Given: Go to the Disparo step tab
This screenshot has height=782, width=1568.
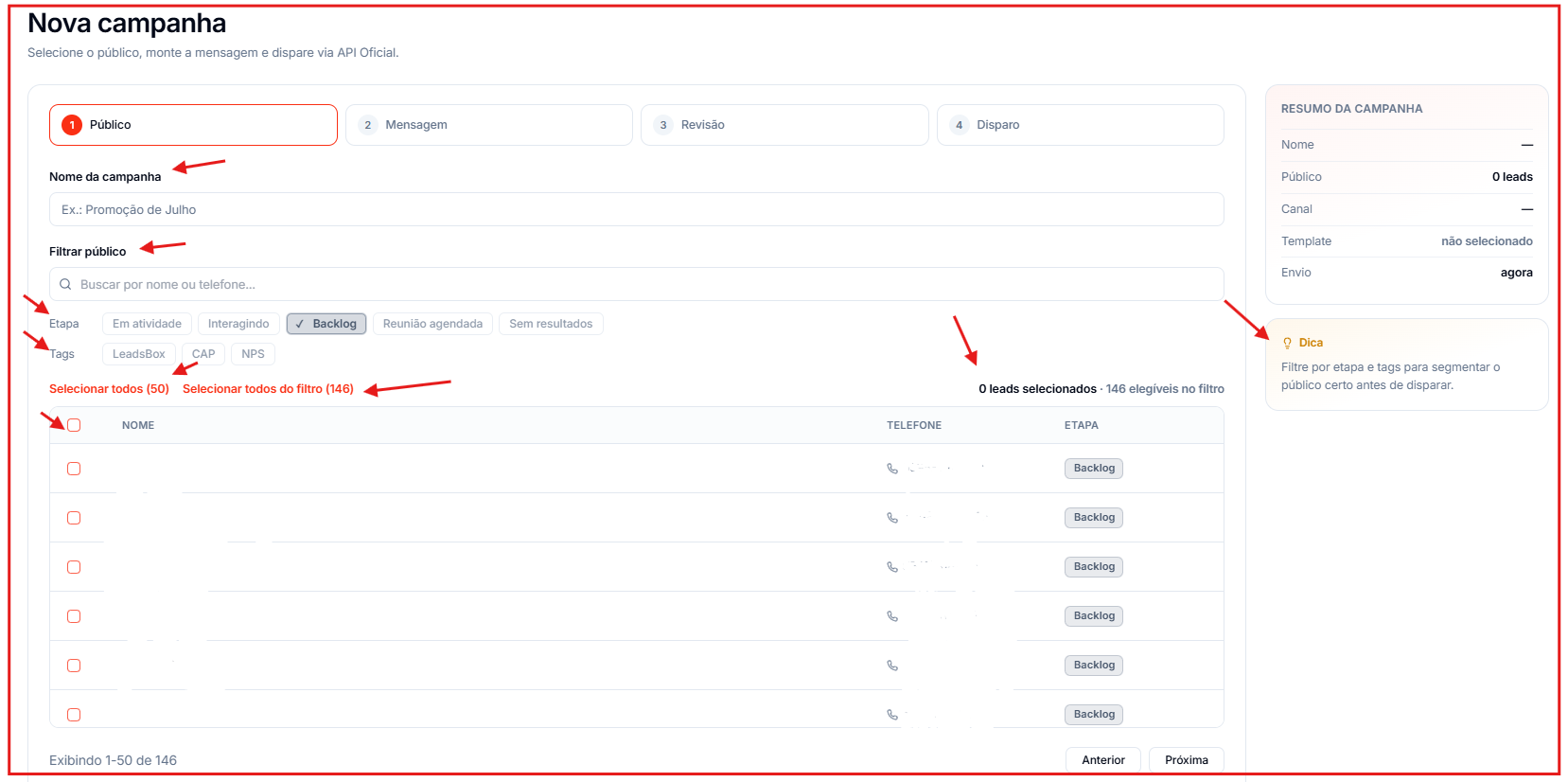Looking at the screenshot, I should [1081, 125].
